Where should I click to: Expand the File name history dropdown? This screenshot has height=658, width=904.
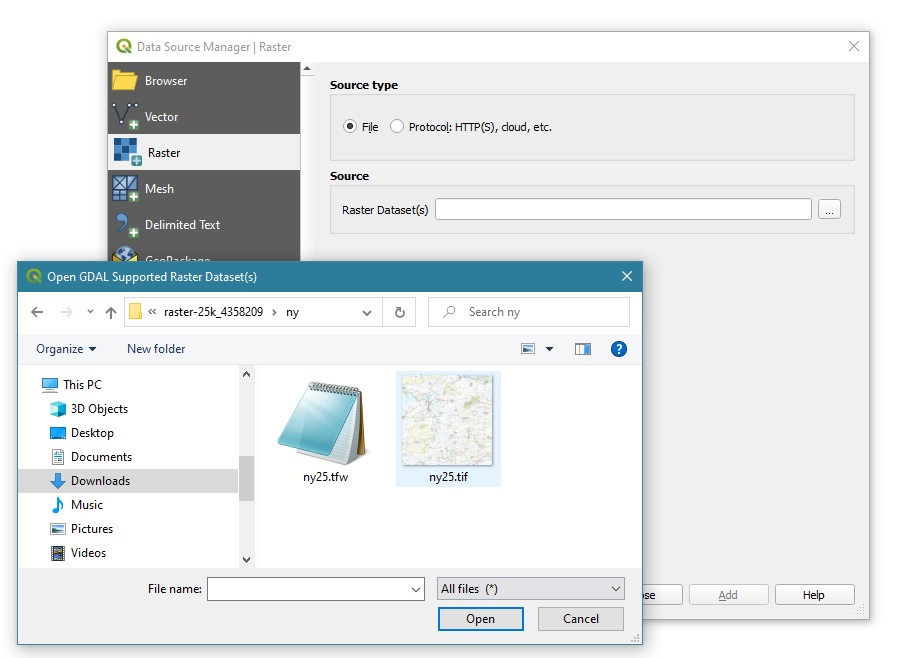pyautogui.click(x=417, y=590)
